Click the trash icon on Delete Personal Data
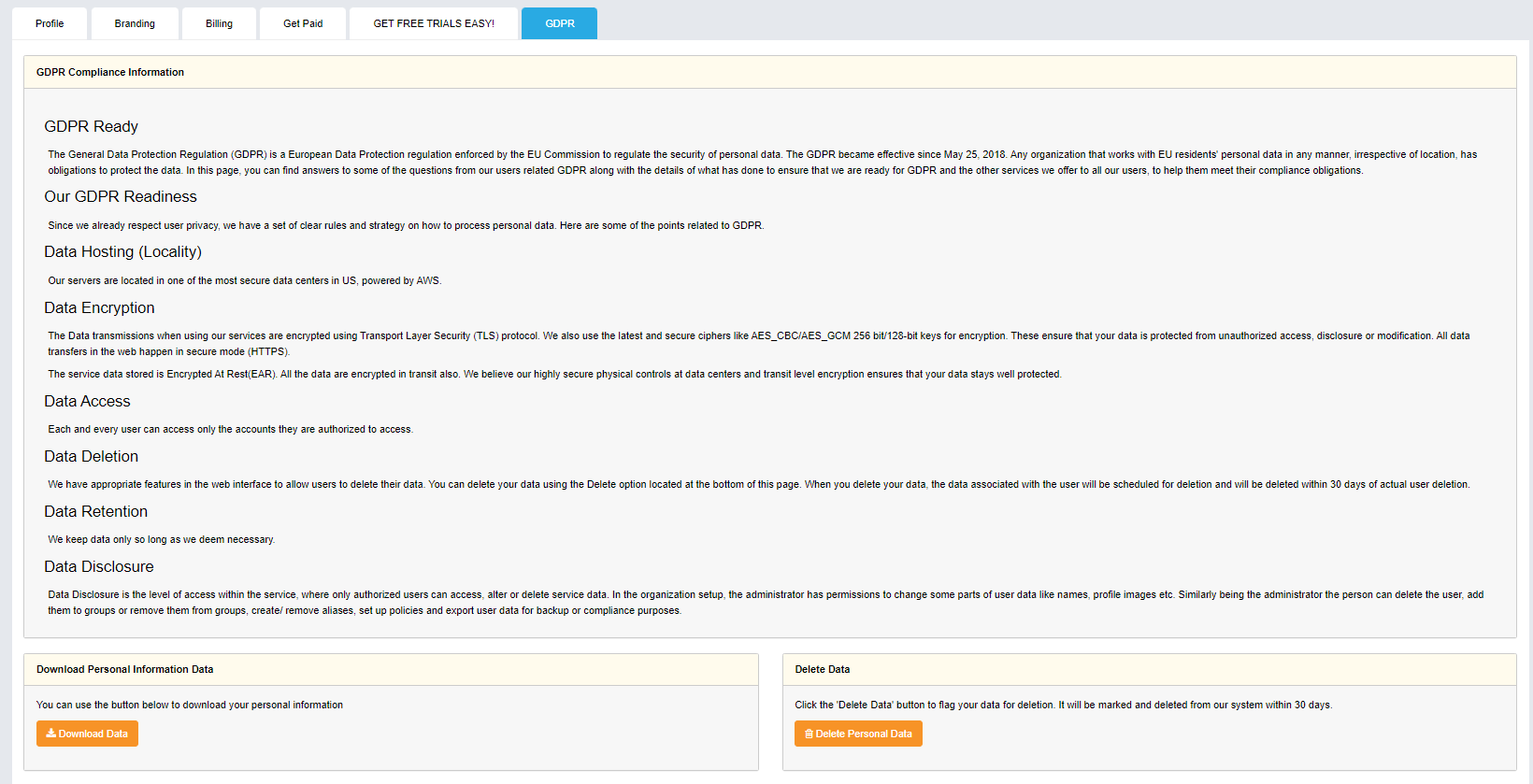 click(x=809, y=734)
